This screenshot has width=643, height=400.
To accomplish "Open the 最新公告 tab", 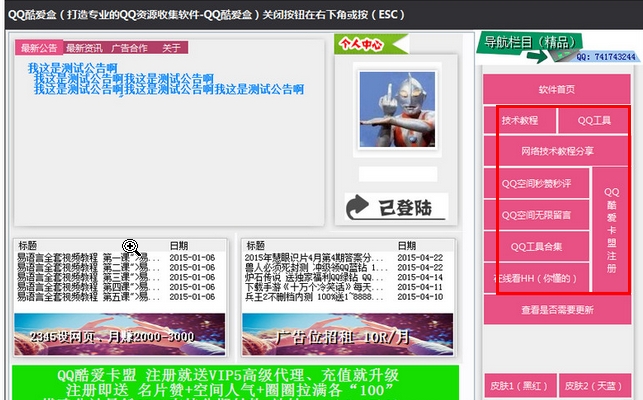I will pos(39,48).
